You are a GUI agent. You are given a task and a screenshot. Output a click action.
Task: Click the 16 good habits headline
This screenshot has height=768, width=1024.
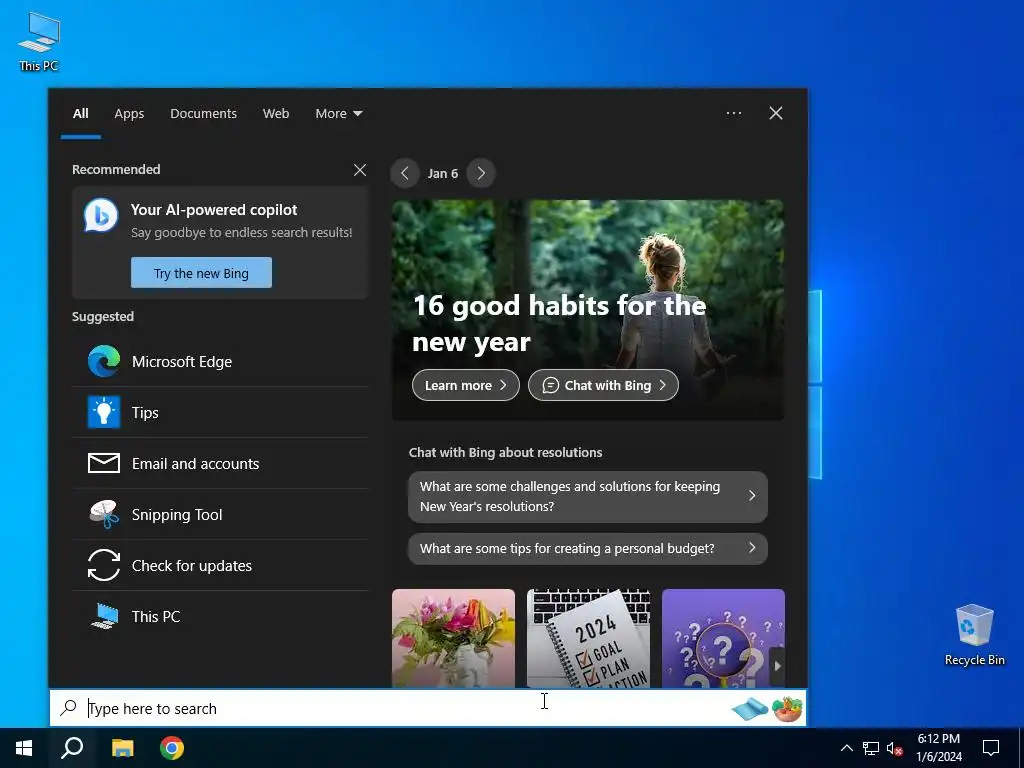(559, 323)
